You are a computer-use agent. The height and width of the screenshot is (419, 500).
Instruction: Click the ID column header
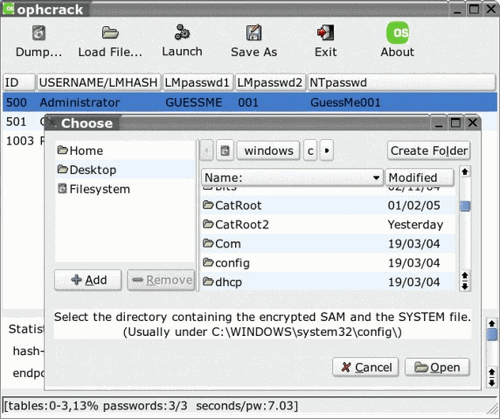(19, 82)
